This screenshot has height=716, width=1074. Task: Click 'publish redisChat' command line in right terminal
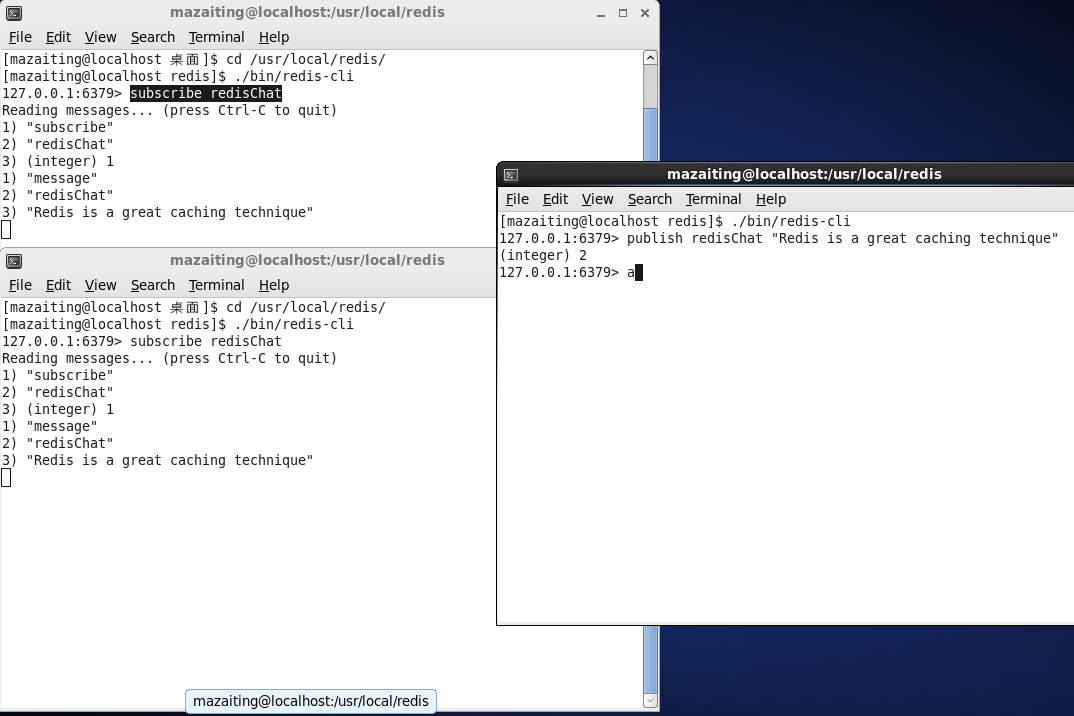[x=779, y=238]
